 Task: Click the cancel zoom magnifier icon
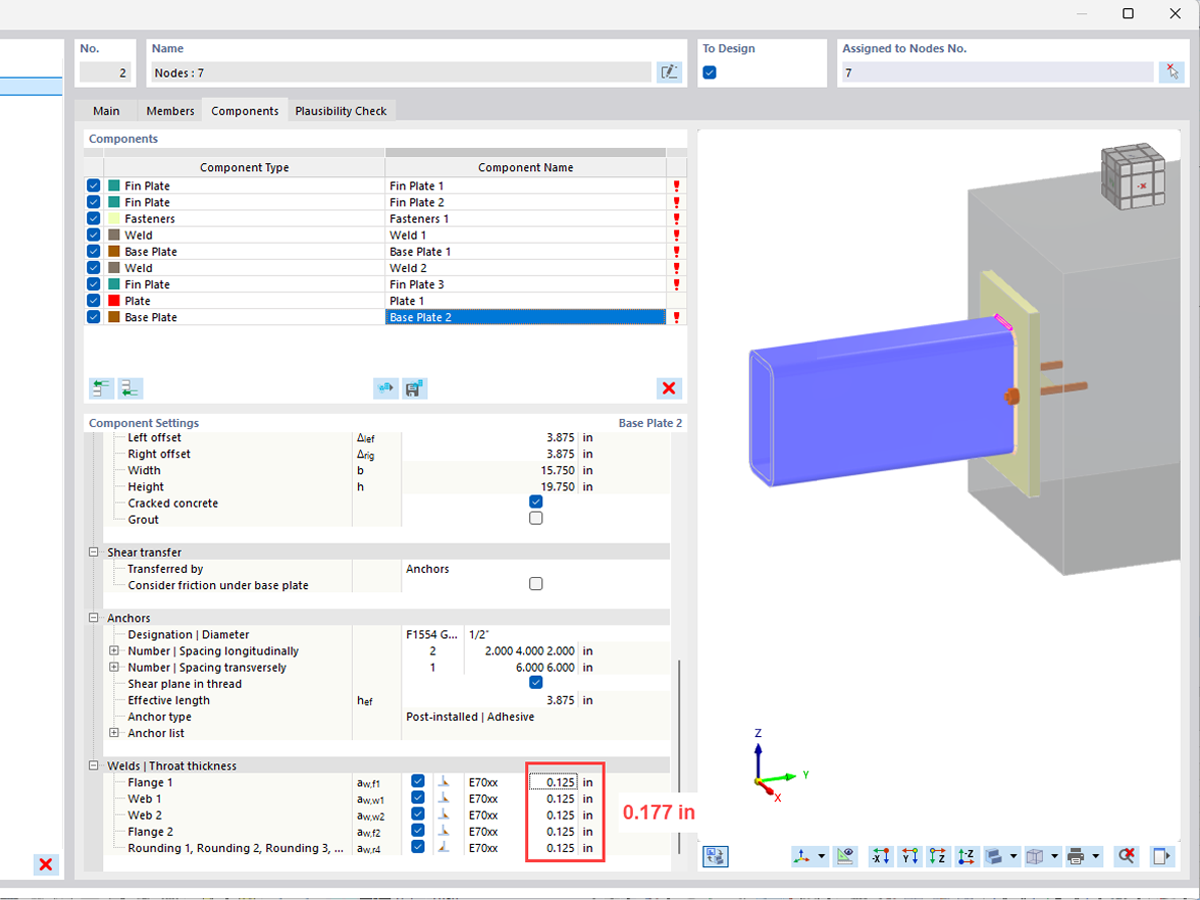[x=1126, y=856]
